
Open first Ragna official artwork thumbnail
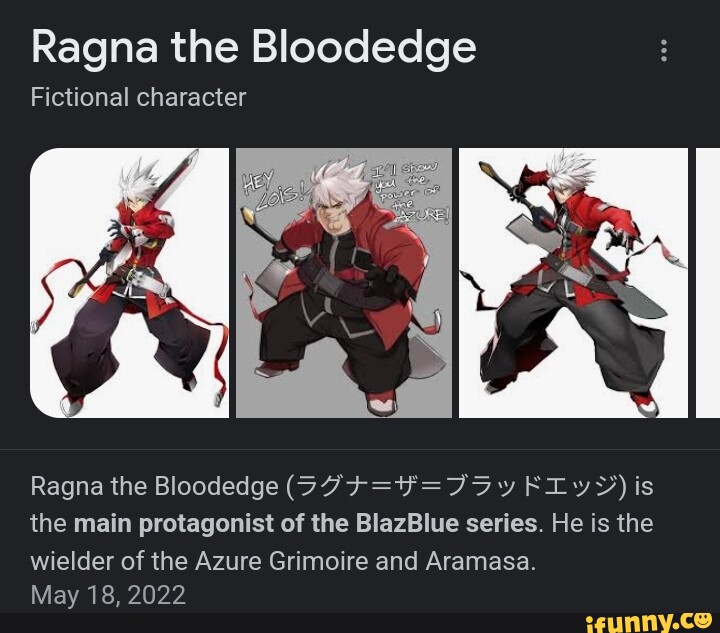pos(129,283)
